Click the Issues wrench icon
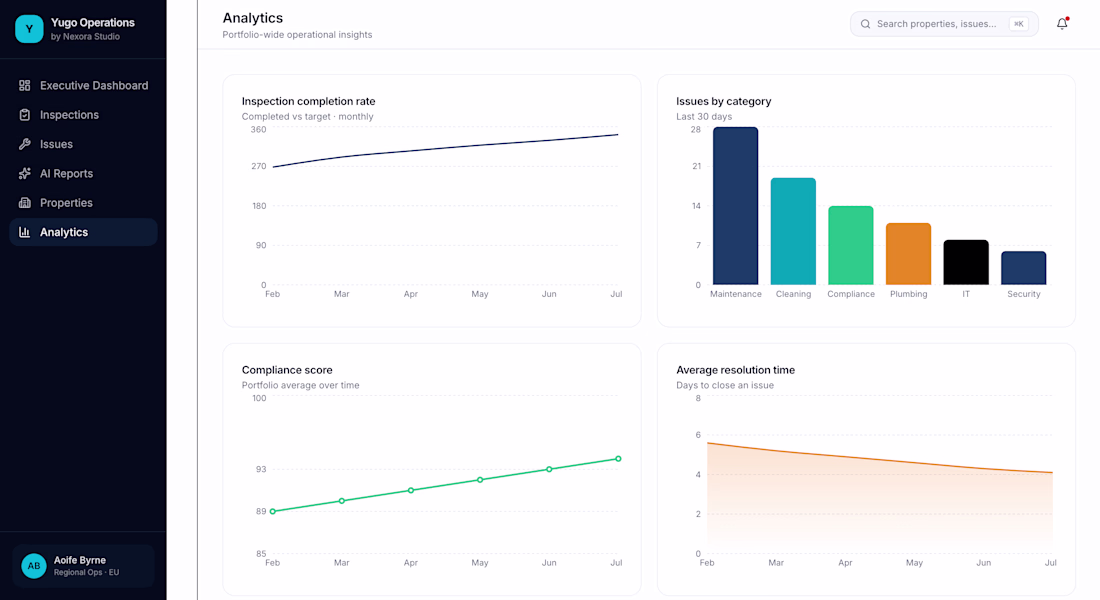Screen dimensions: 1100x600 click(25, 144)
